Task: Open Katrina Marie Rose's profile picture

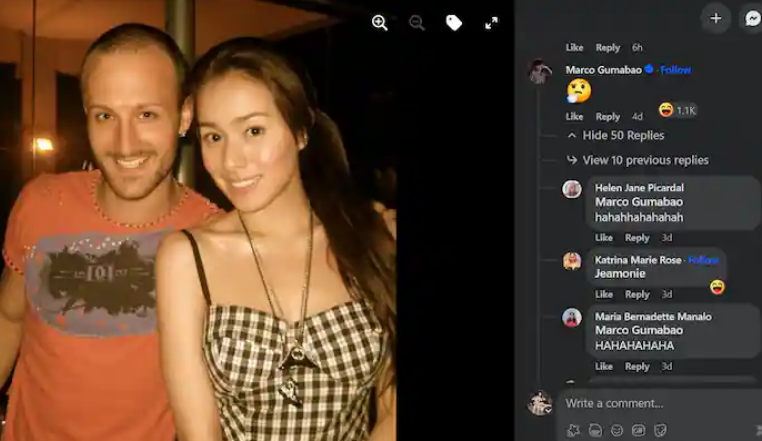Action: point(572,261)
